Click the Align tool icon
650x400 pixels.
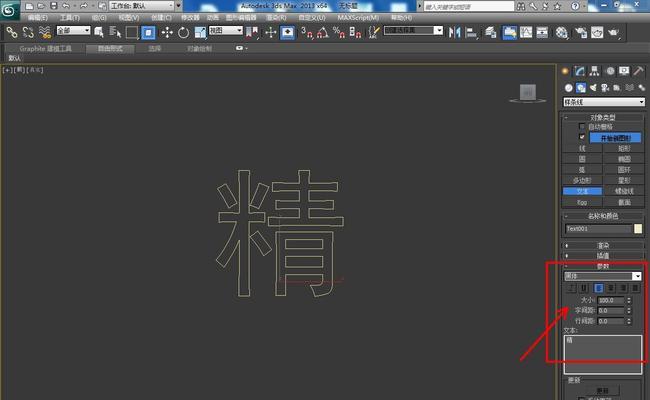point(471,32)
